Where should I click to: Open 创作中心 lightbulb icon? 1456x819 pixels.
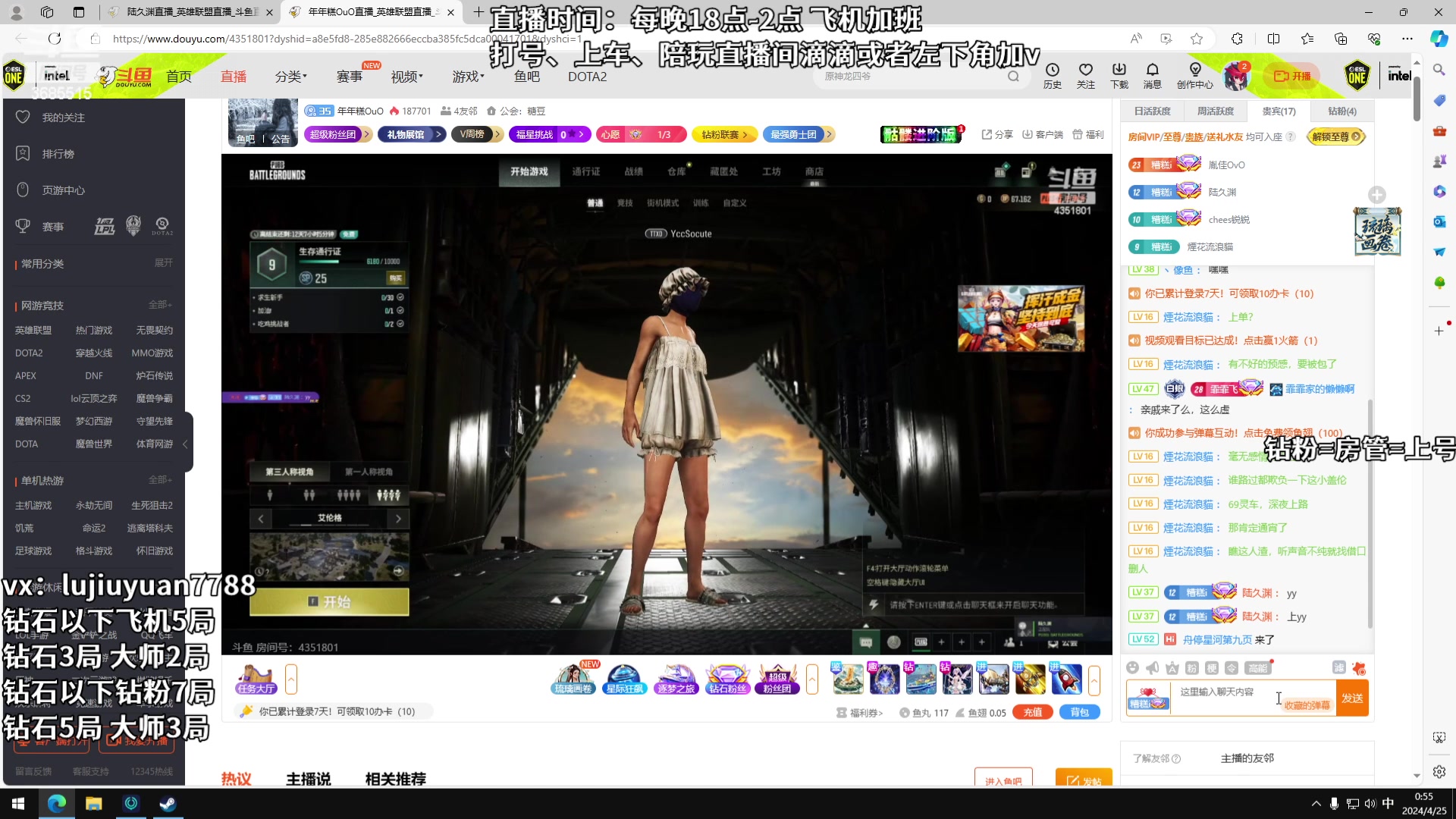1195,76
